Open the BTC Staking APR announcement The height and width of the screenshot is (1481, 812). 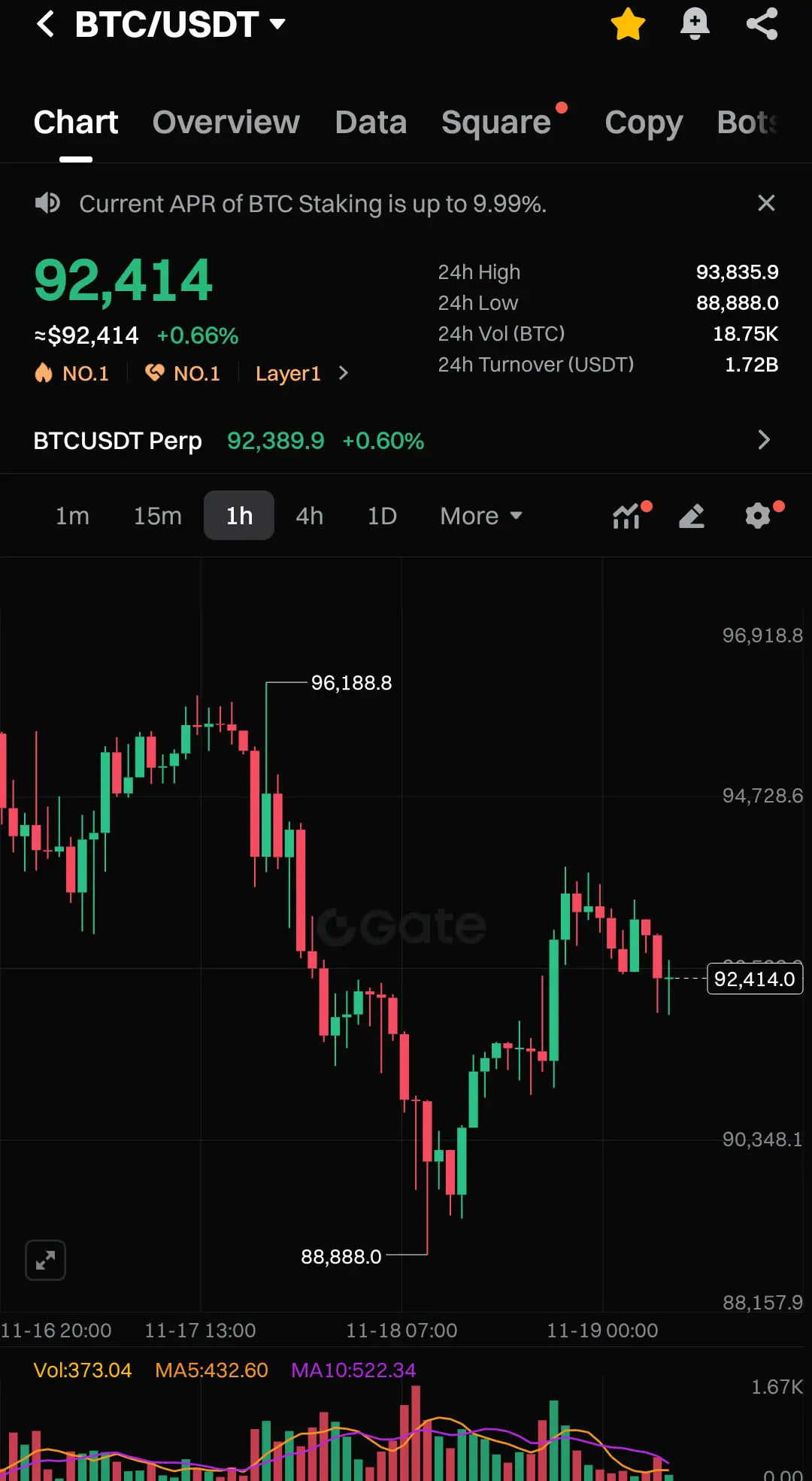pos(313,204)
